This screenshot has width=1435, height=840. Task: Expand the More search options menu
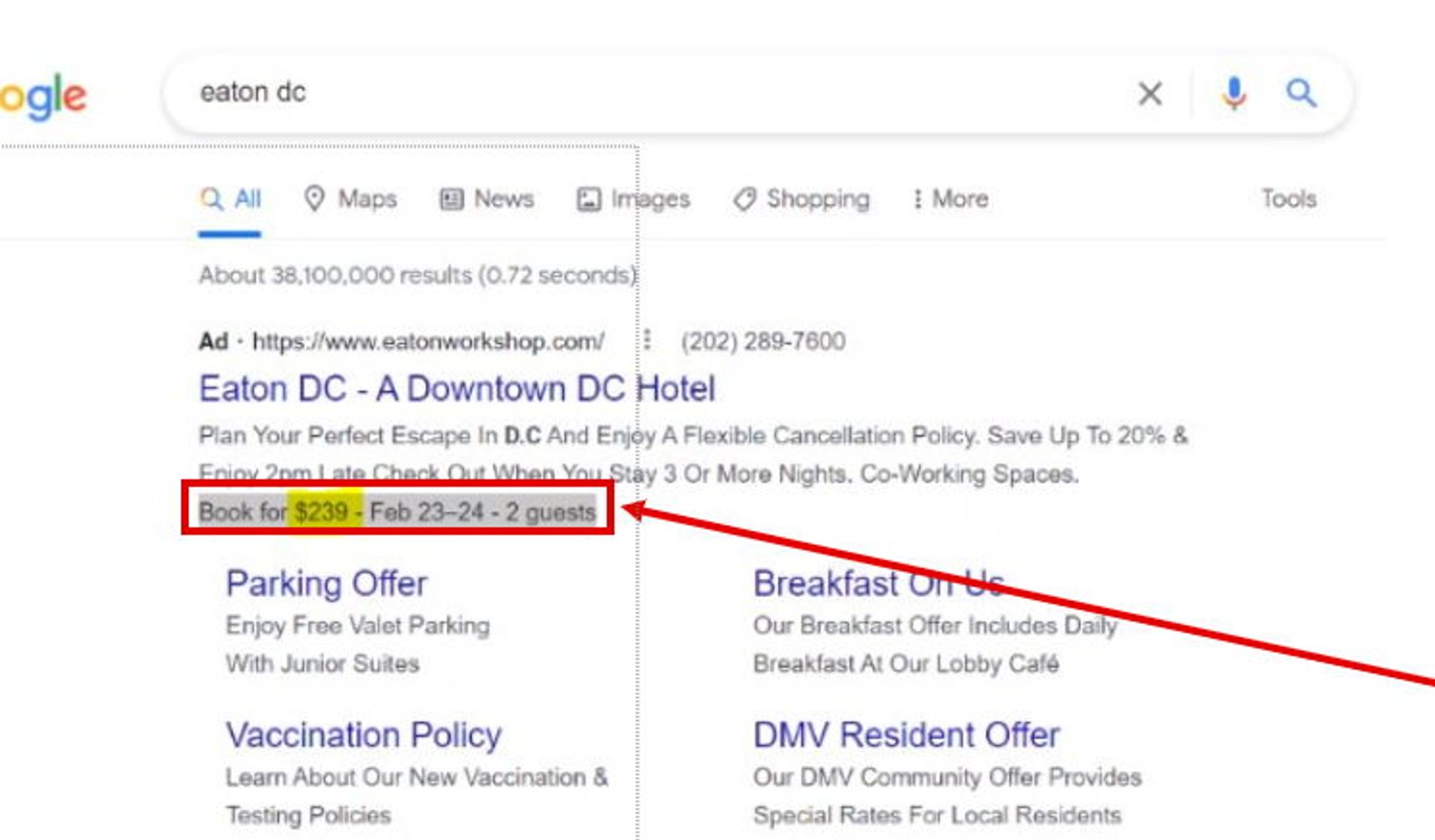tap(951, 199)
